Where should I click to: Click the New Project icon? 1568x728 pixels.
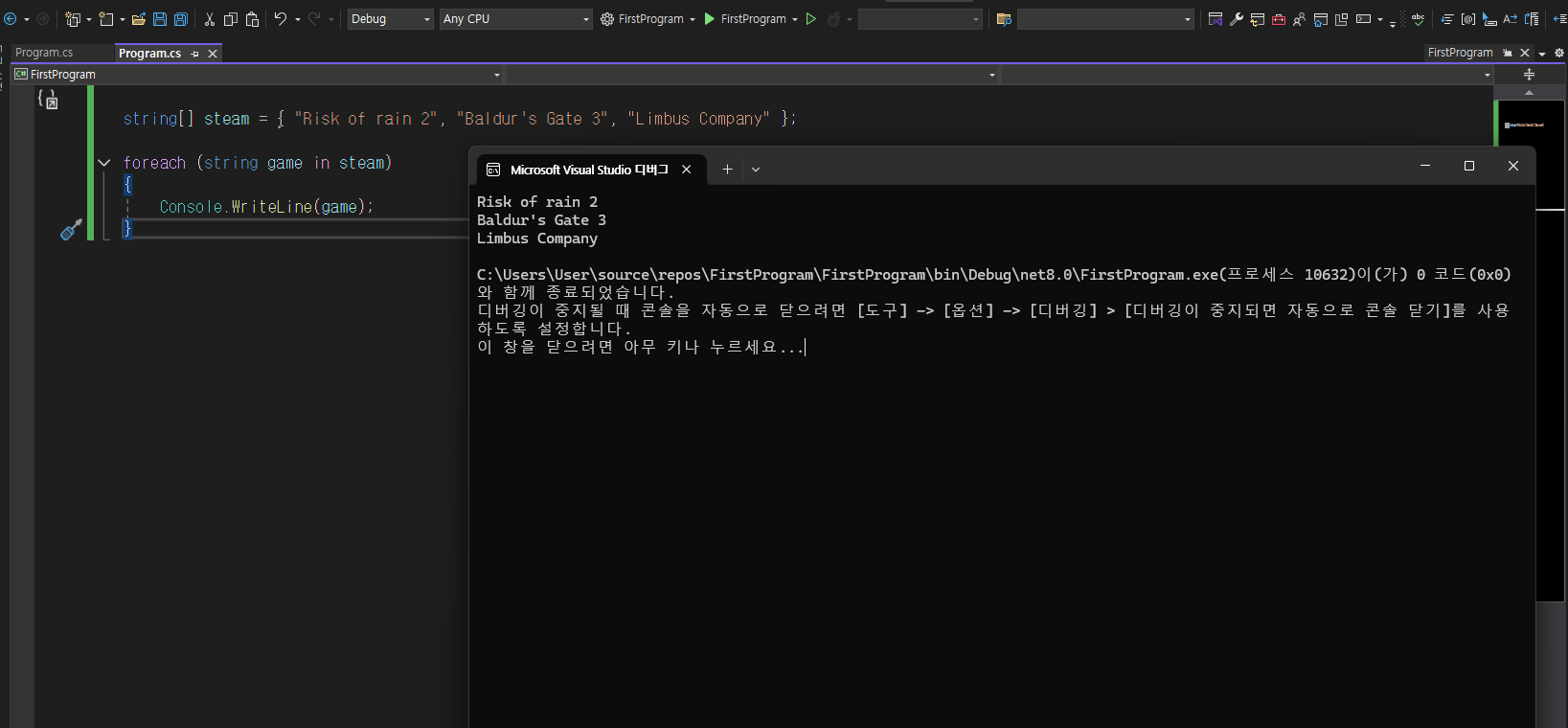click(73, 19)
